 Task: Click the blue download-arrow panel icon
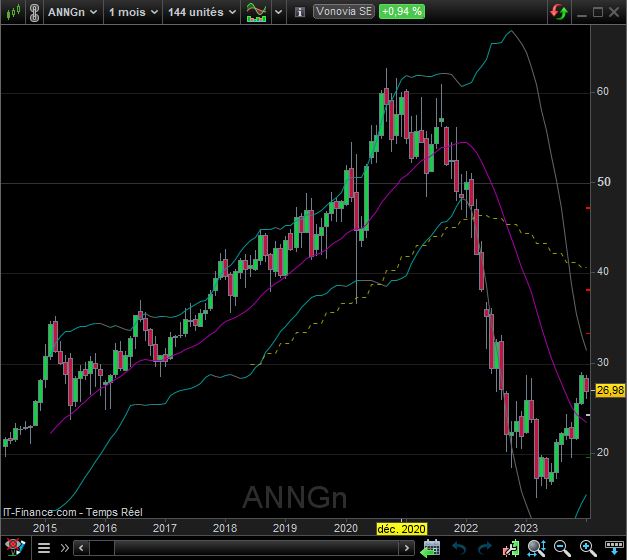614,548
